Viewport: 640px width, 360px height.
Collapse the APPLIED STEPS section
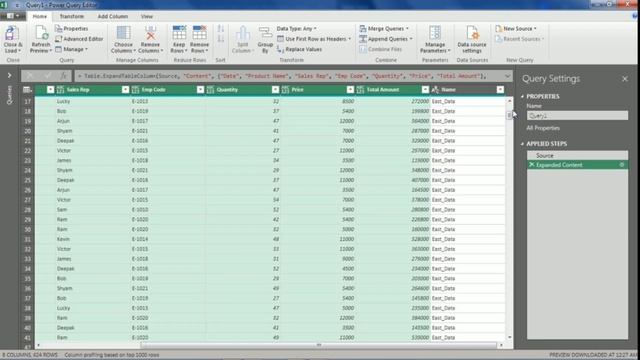coord(522,144)
